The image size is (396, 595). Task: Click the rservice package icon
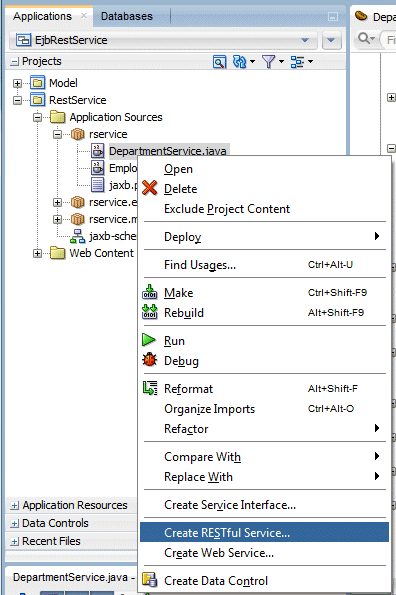coord(78,134)
